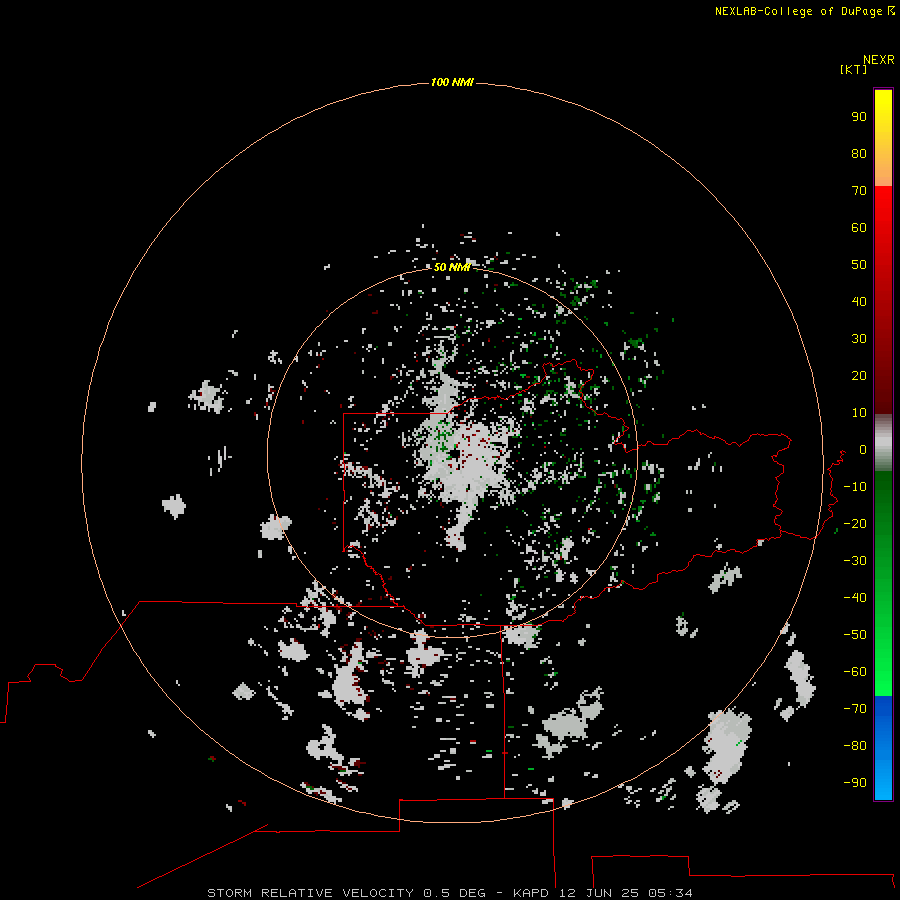Click the 70 value on velocity scale
Image resolution: width=900 pixels, height=900 pixels.
pyautogui.click(x=859, y=191)
